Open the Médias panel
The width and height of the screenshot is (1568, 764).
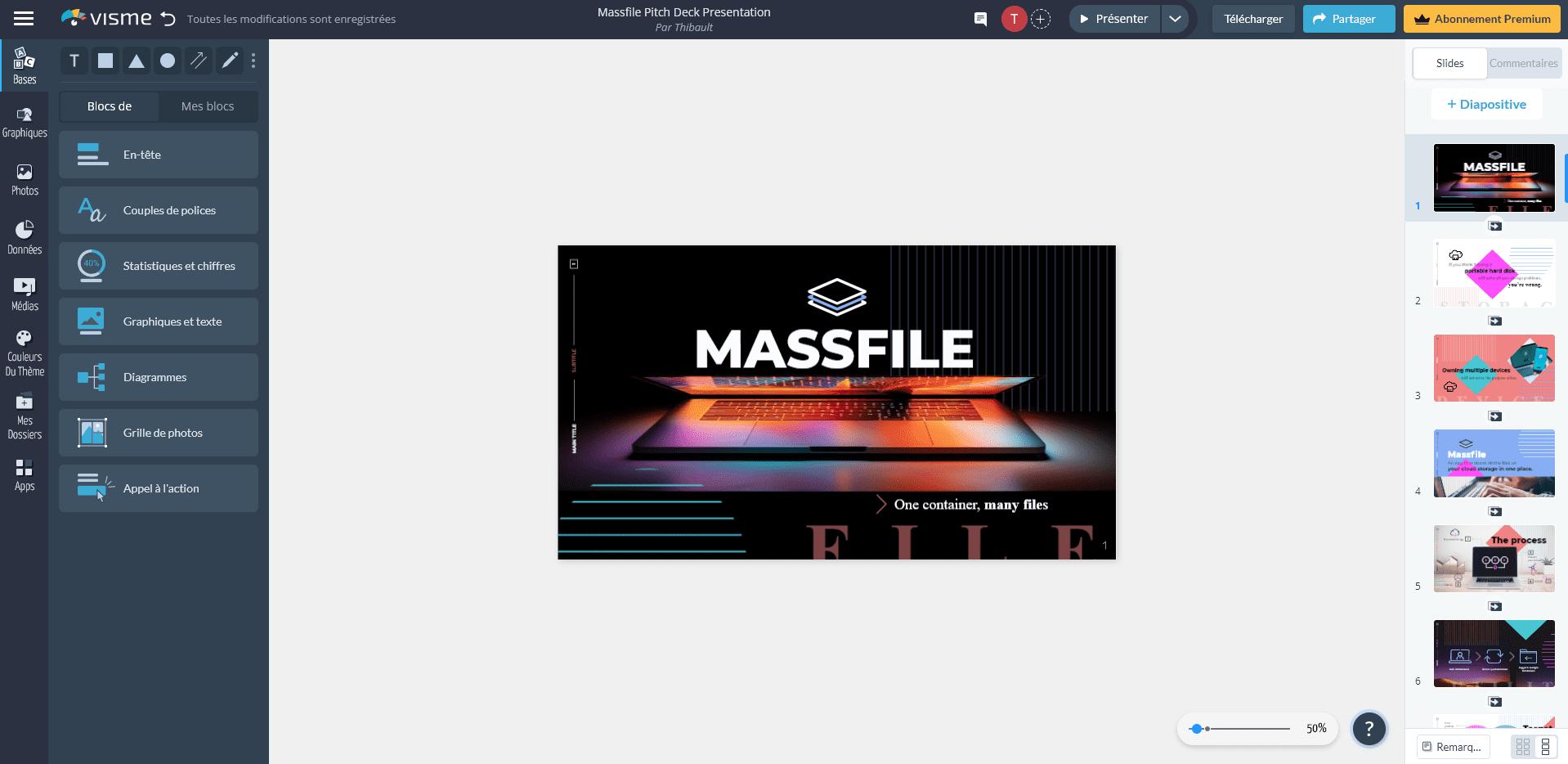coord(25,294)
